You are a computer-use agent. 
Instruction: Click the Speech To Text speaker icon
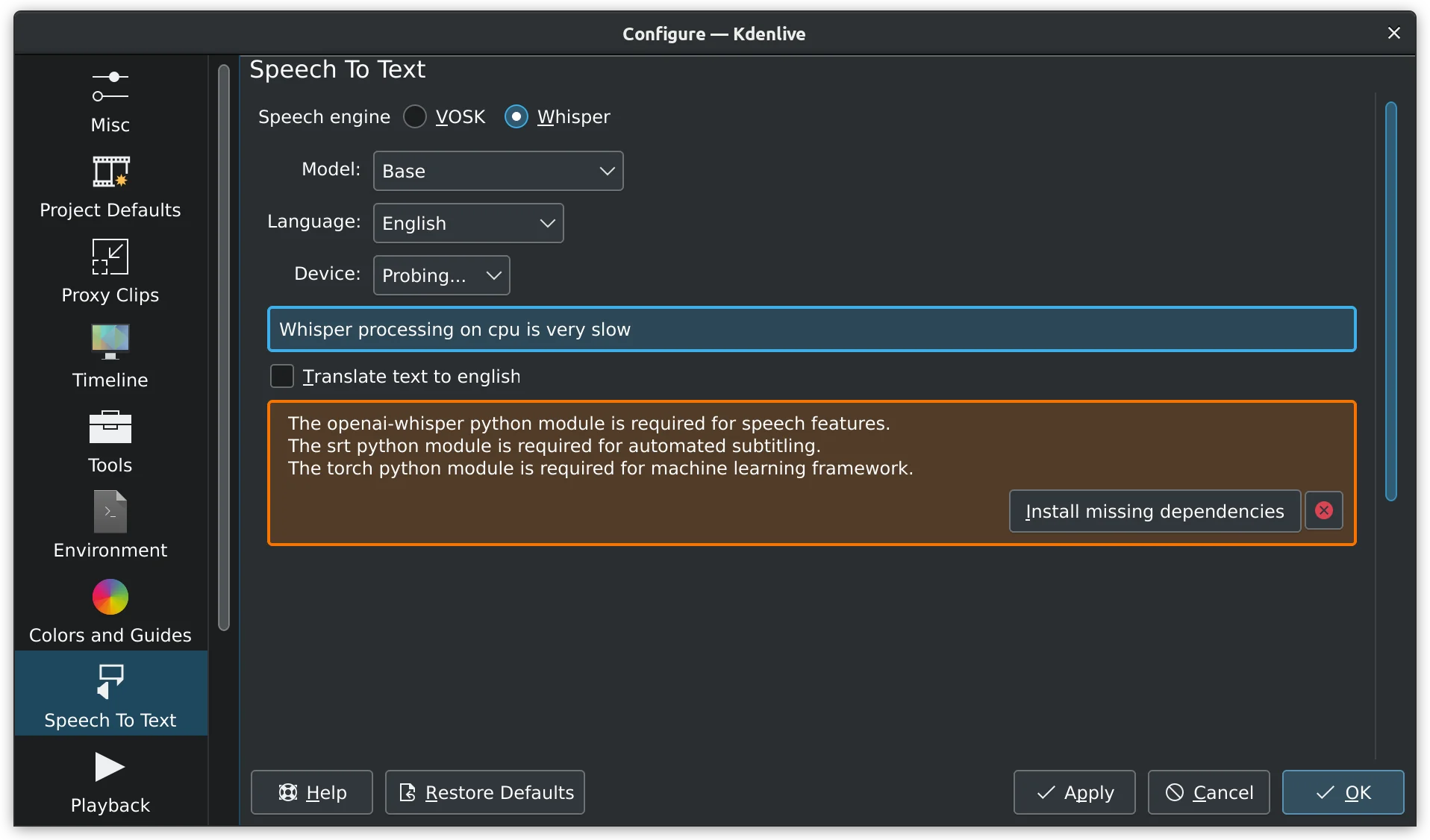(x=110, y=682)
